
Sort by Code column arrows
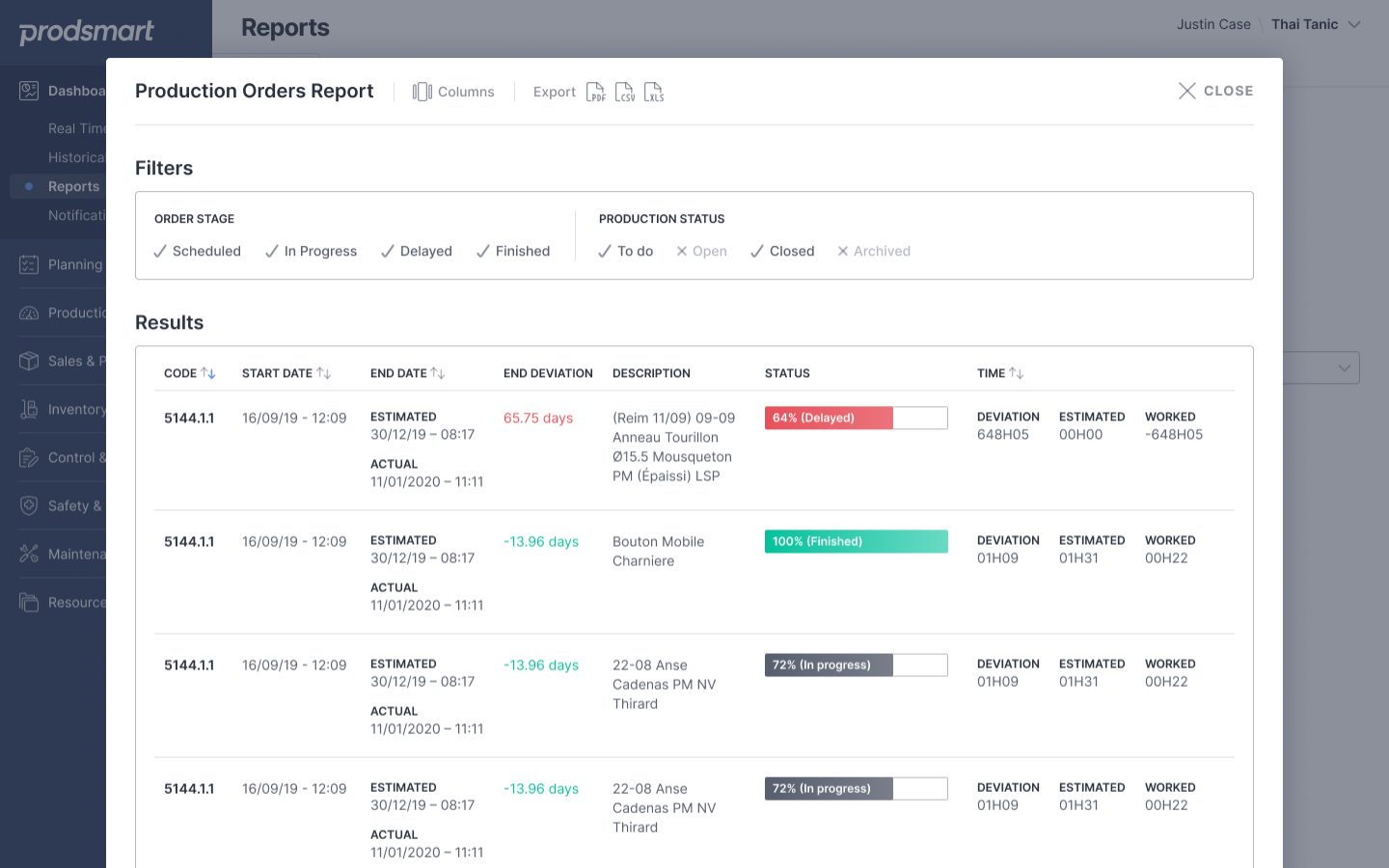pyautogui.click(x=208, y=373)
